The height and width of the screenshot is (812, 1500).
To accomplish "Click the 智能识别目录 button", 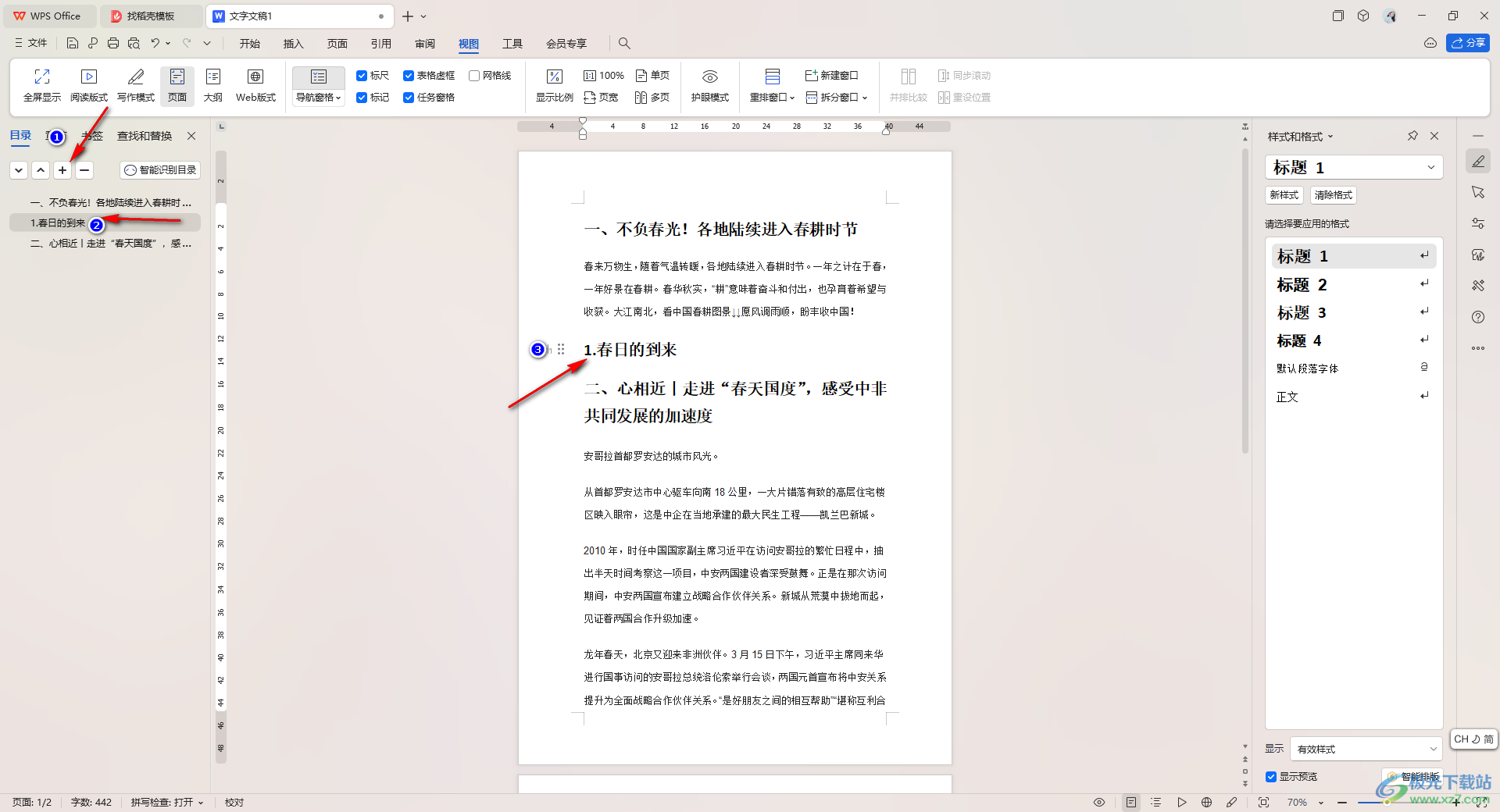I will click(x=160, y=170).
